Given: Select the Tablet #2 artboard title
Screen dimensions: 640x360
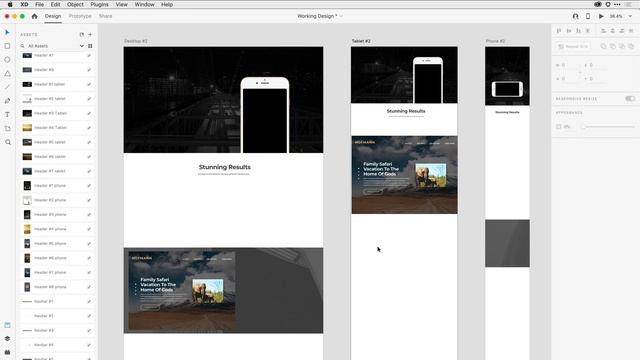Looking at the screenshot, I should pos(361,41).
